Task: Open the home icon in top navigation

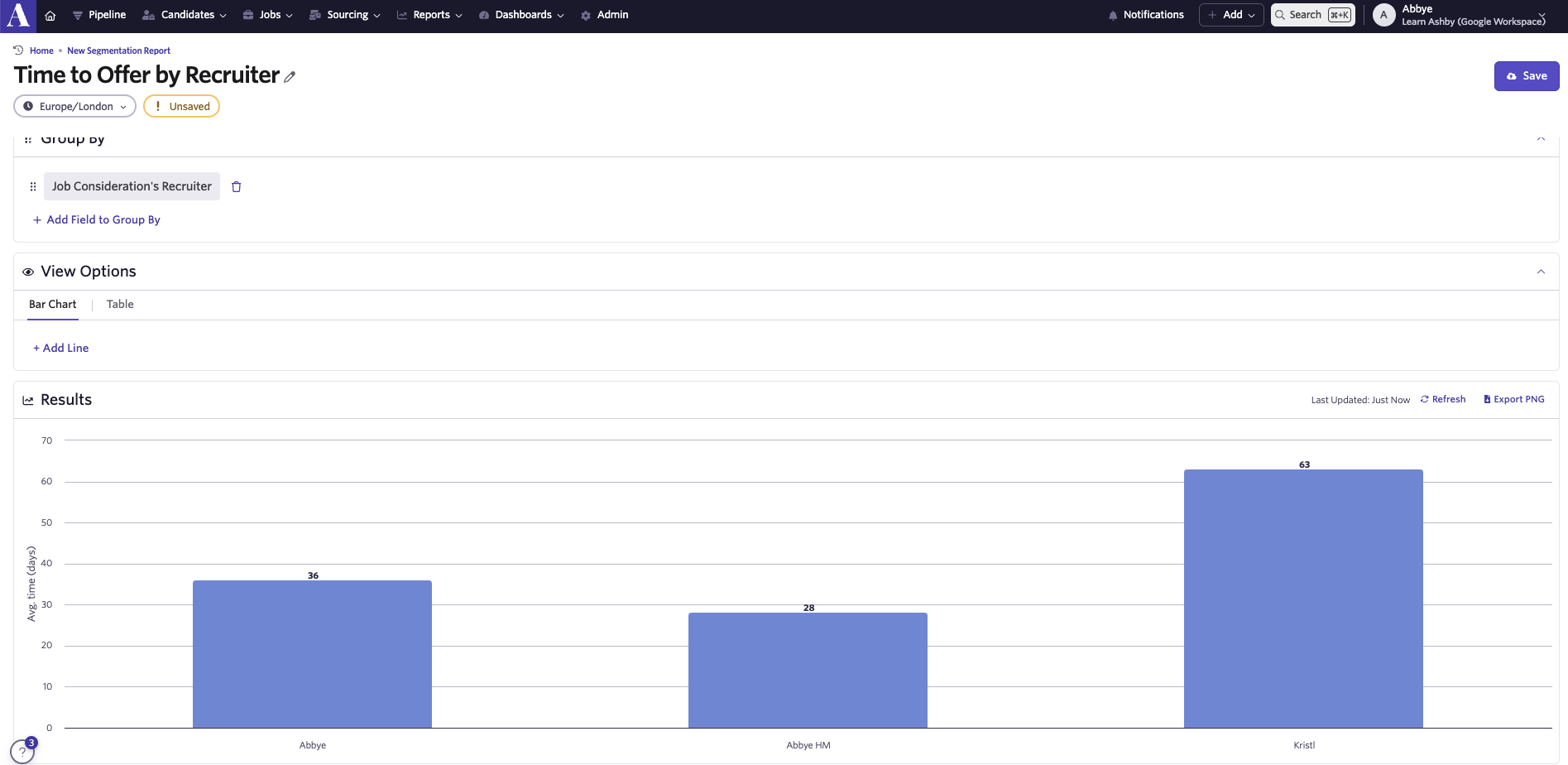Action: coord(50,16)
